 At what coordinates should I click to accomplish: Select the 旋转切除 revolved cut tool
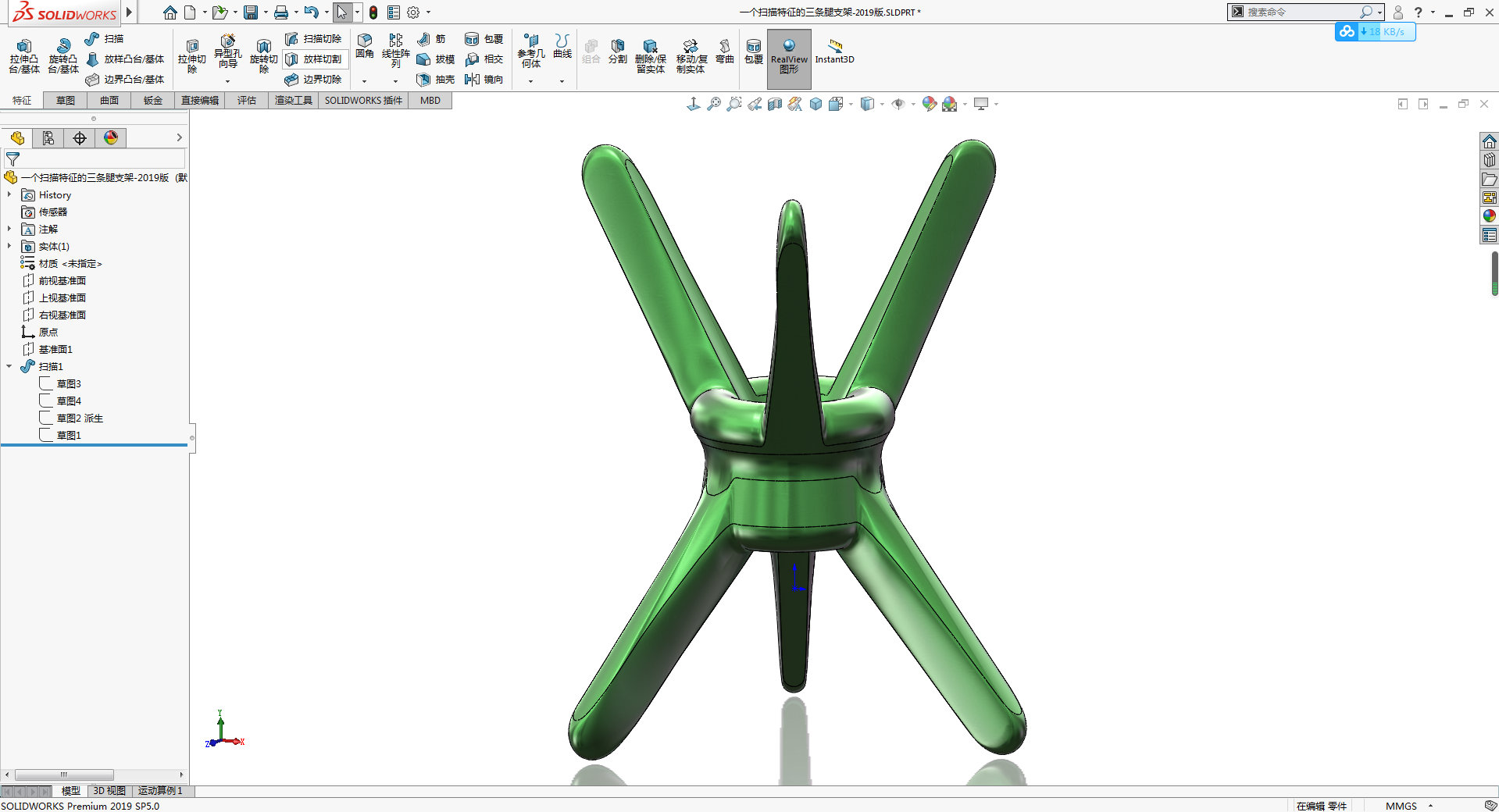[264, 55]
